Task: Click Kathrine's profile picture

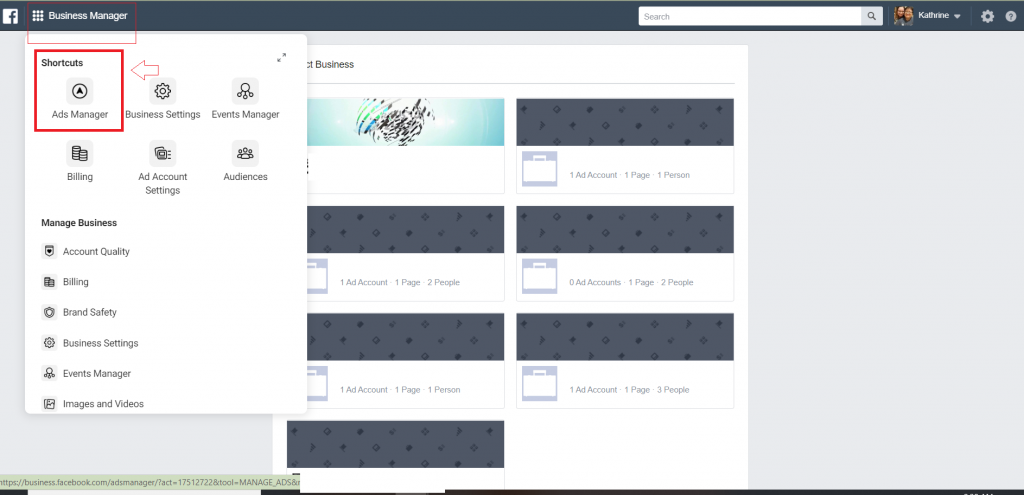Action: point(903,16)
